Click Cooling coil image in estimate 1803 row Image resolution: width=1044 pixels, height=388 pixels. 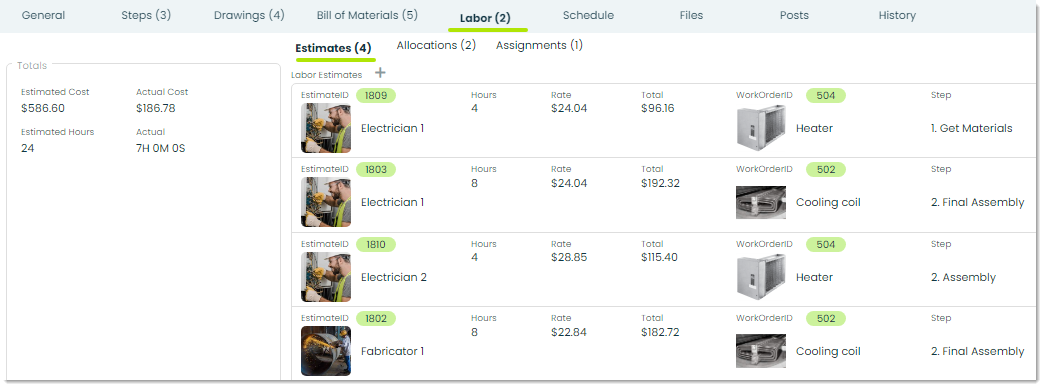pyautogui.click(x=761, y=202)
